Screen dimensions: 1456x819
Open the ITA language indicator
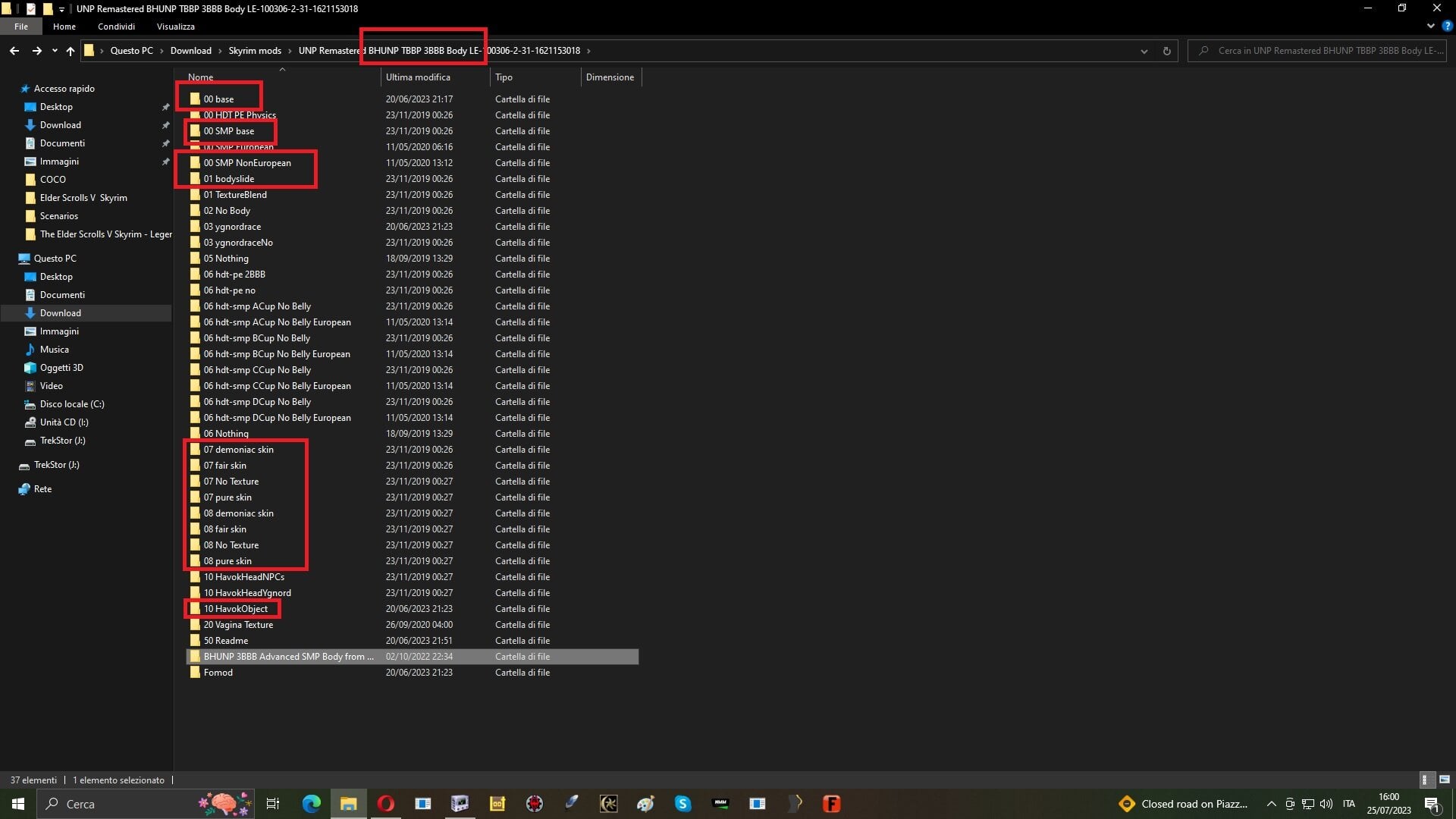[1348, 804]
